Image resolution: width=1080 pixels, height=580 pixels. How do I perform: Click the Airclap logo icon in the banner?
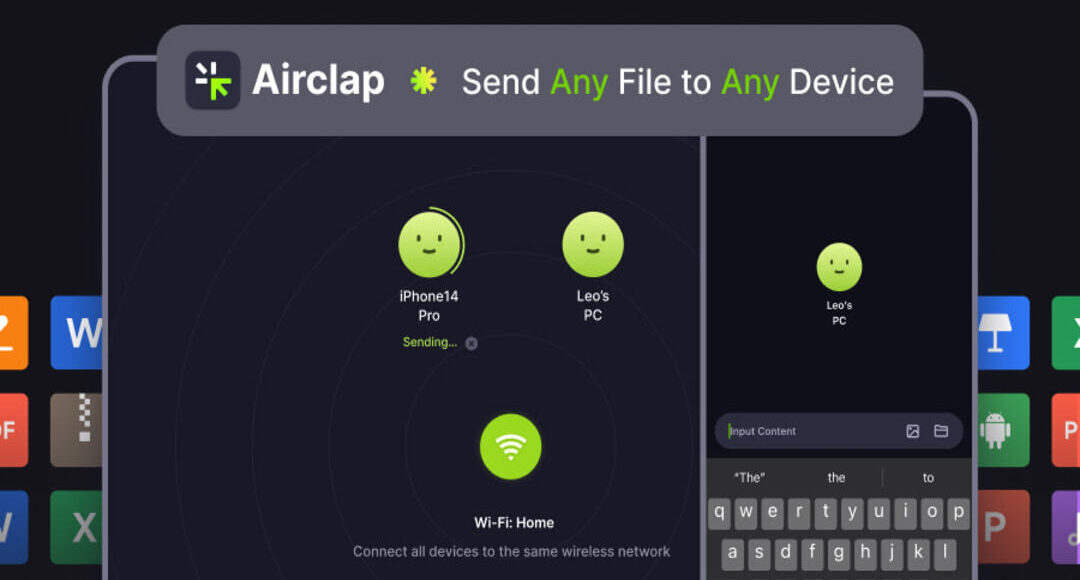(212, 81)
